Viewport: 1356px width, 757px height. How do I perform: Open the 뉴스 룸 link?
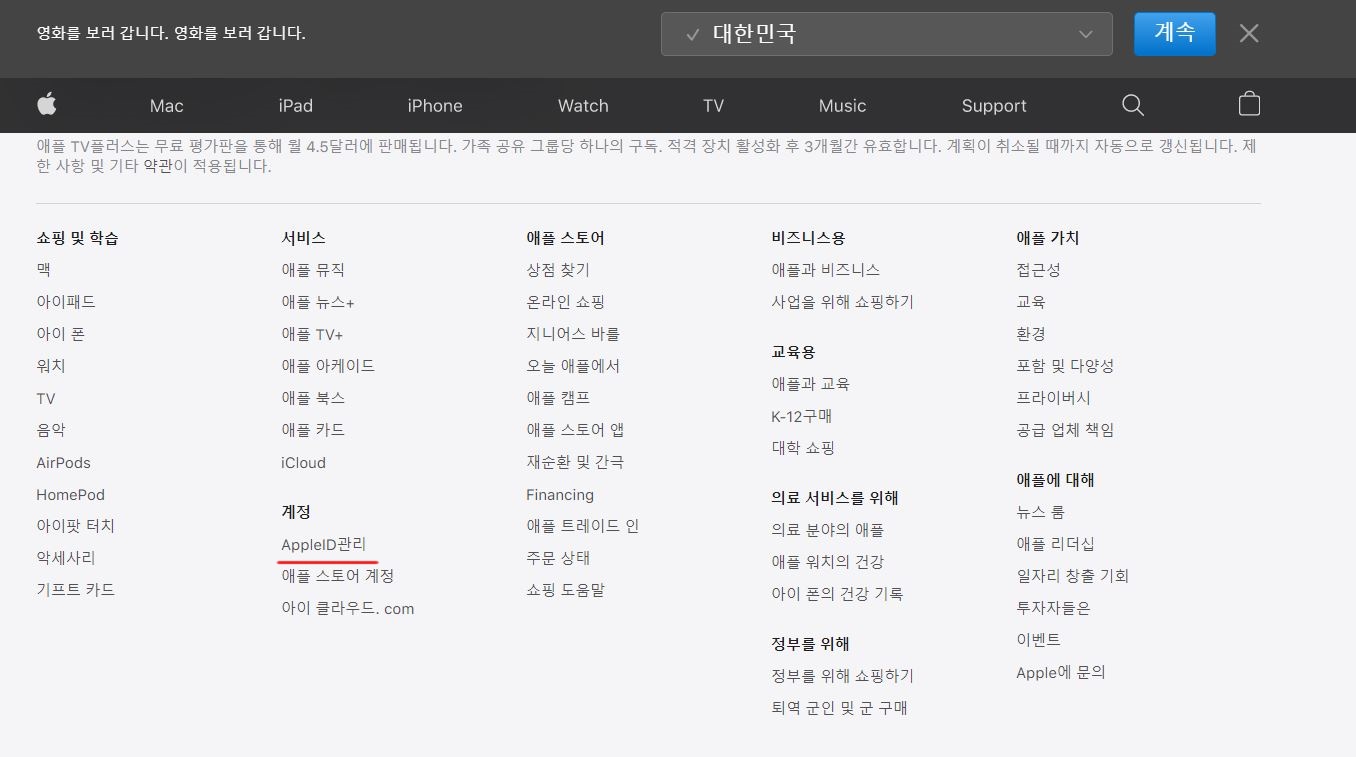click(x=1041, y=512)
